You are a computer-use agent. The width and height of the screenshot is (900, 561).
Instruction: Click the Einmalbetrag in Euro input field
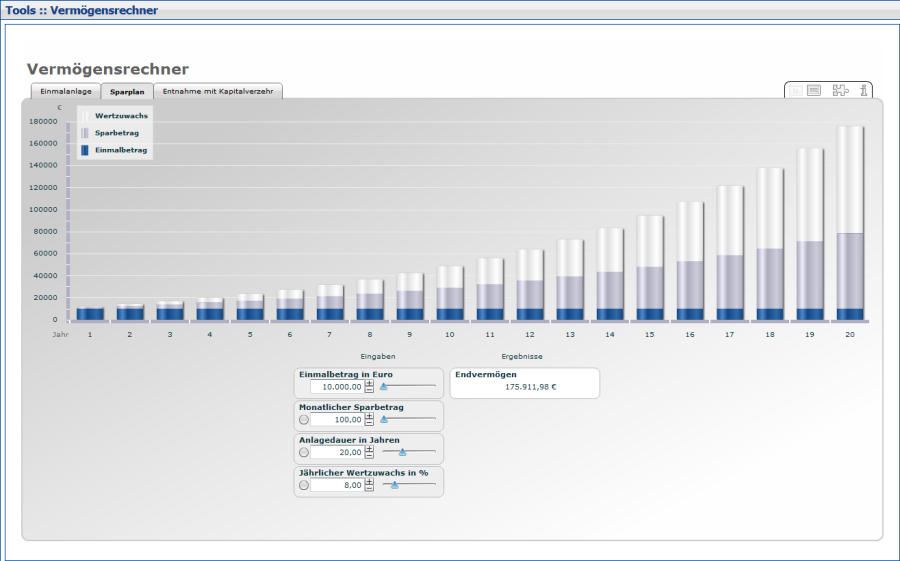pyautogui.click(x=336, y=387)
